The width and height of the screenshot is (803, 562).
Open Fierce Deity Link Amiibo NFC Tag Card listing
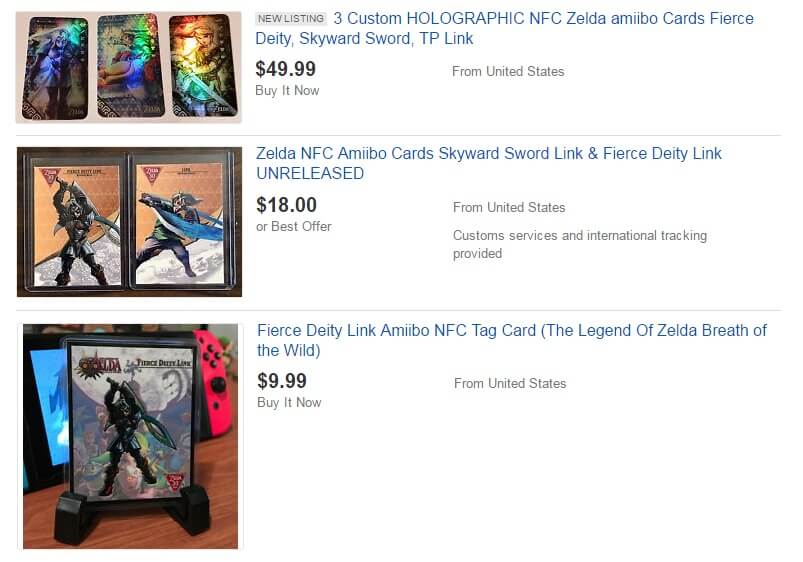pos(511,331)
